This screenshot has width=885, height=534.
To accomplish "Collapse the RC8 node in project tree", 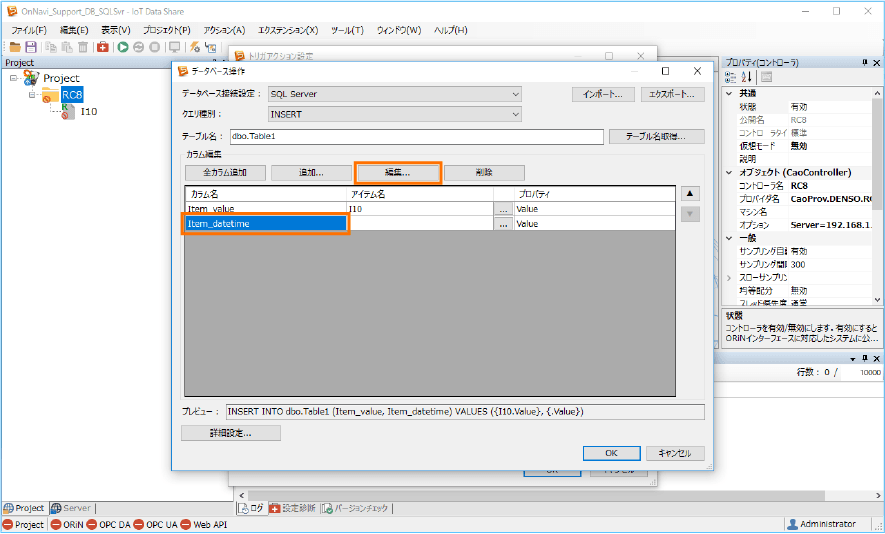I will click(x=33, y=95).
